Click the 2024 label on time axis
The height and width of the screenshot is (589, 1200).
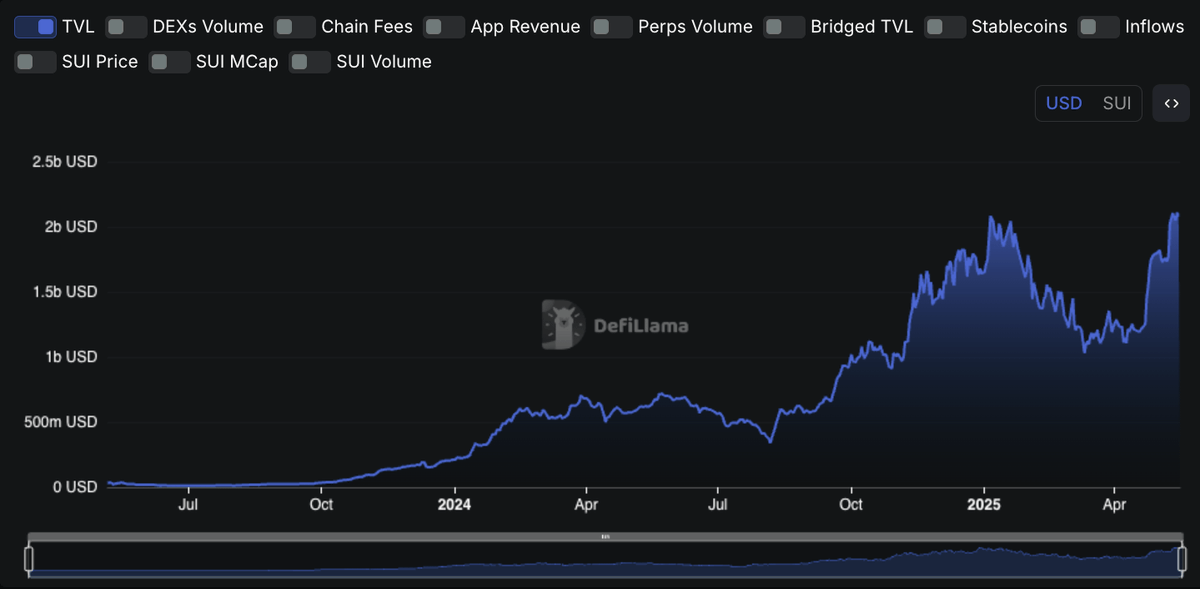click(454, 505)
